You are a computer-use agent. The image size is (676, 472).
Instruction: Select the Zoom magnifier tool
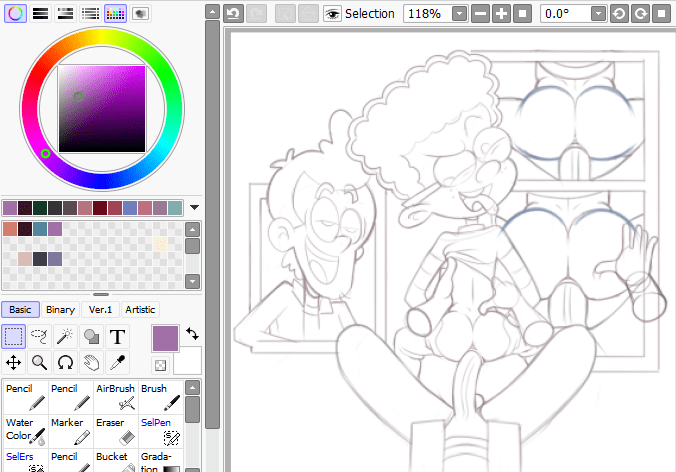(39, 363)
